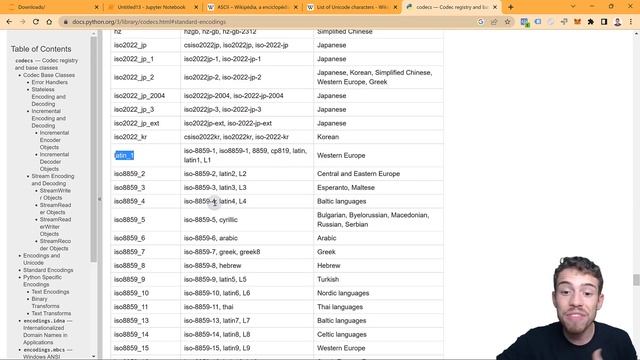Screen dimensions: 640x360
Task: Open StreamRecoder Objects sidebar link
Action: [55, 245]
